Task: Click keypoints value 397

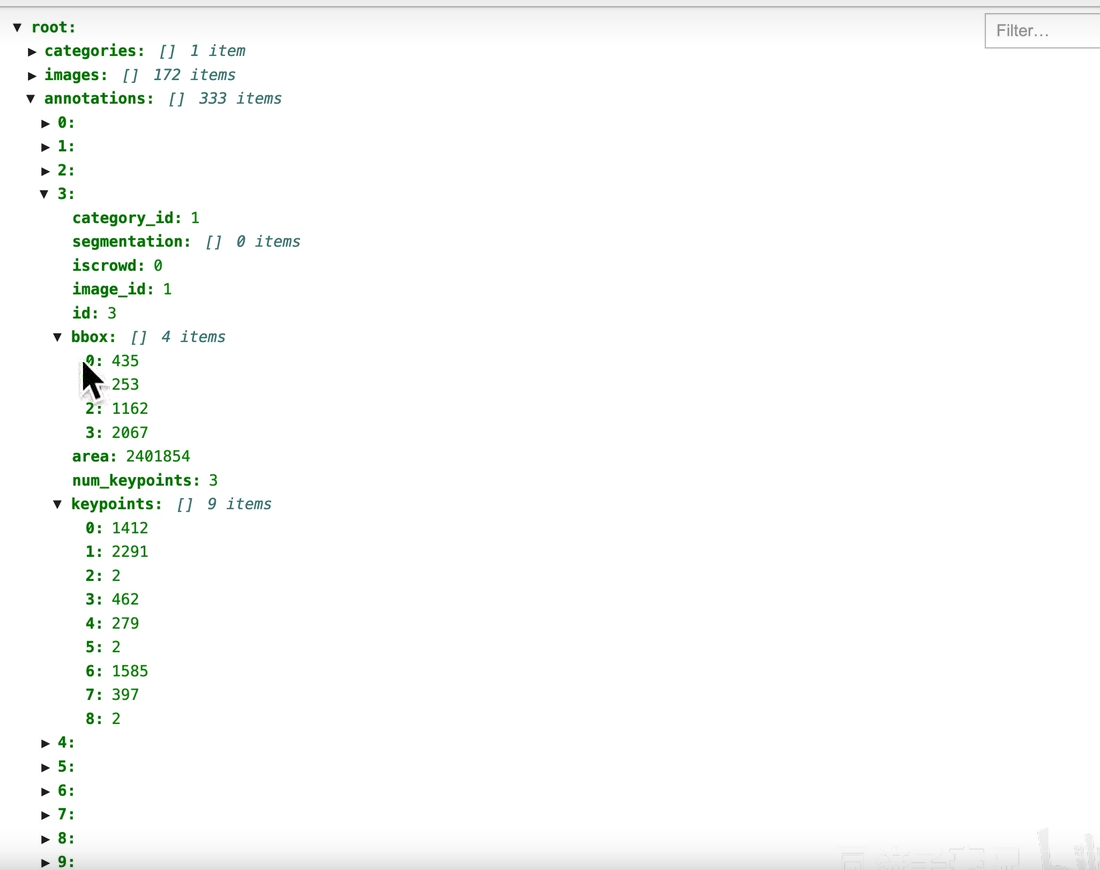Action: pyautogui.click(x=125, y=695)
